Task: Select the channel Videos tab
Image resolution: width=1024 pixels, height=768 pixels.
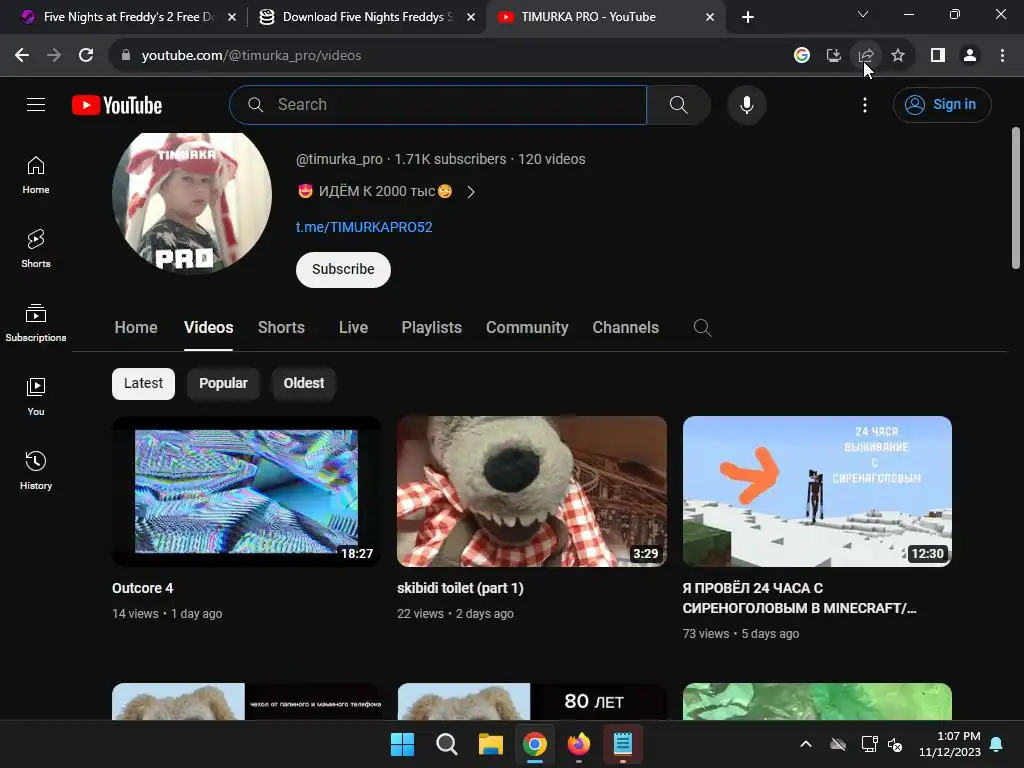Action: pos(208,328)
